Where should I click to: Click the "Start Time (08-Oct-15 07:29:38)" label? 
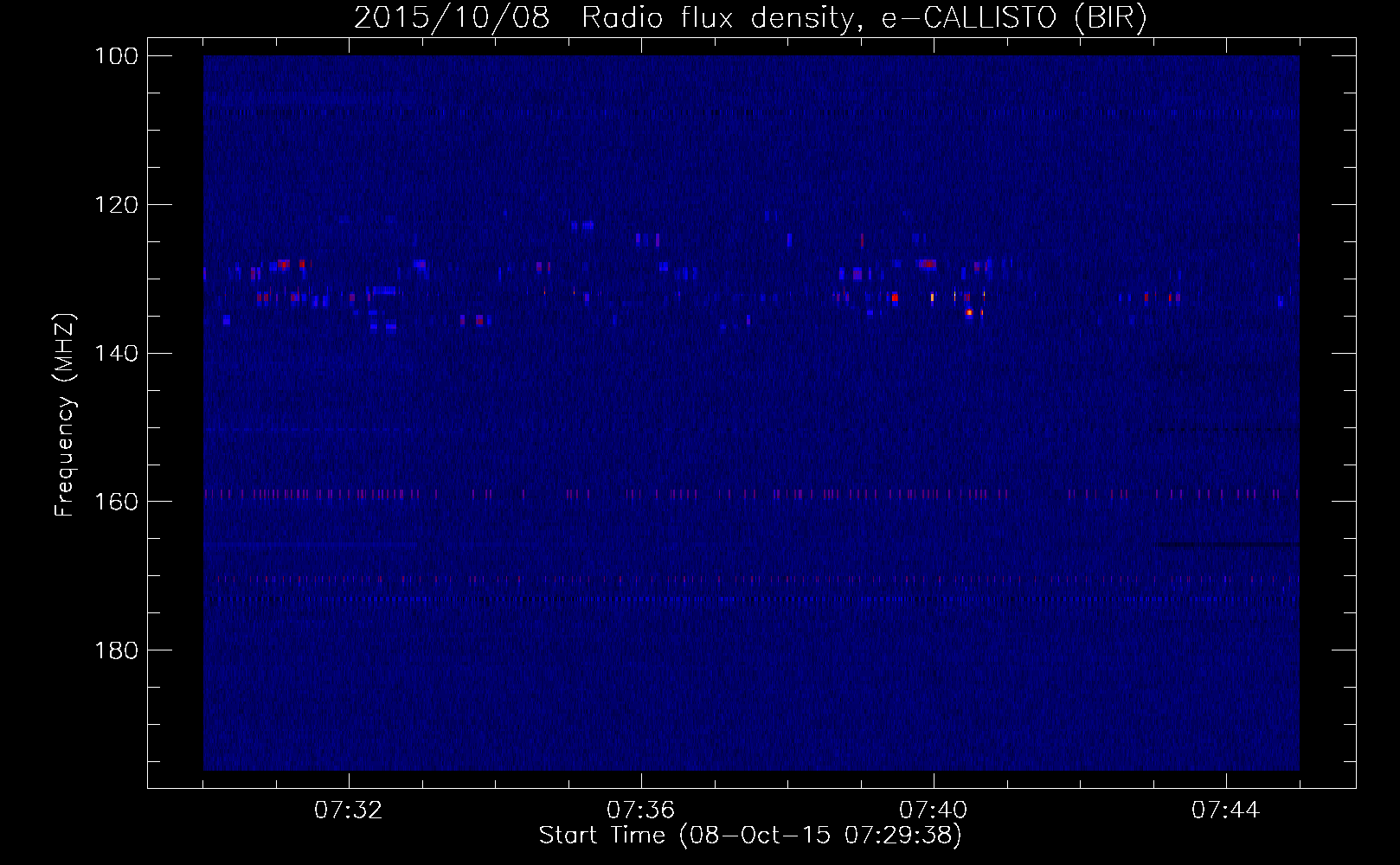pos(750,836)
